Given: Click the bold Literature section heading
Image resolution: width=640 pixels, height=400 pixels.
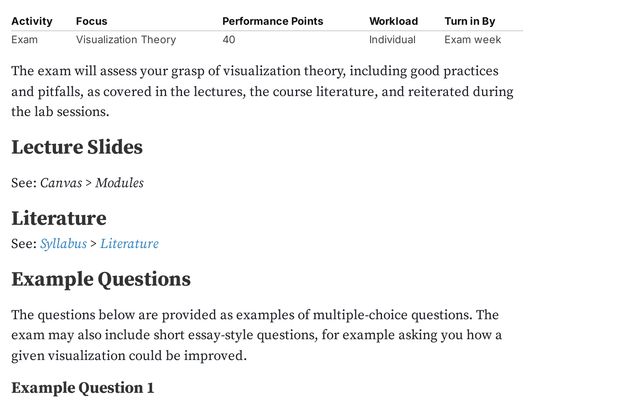Looking at the screenshot, I should pos(58,218).
